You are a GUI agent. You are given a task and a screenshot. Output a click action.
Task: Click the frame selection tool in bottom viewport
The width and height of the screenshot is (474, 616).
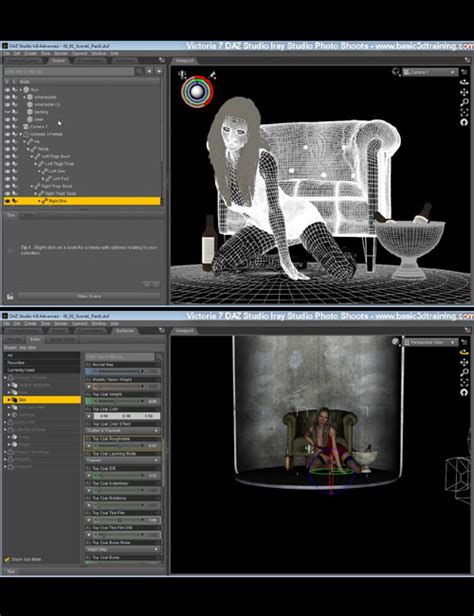pyautogui.click(x=464, y=382)
